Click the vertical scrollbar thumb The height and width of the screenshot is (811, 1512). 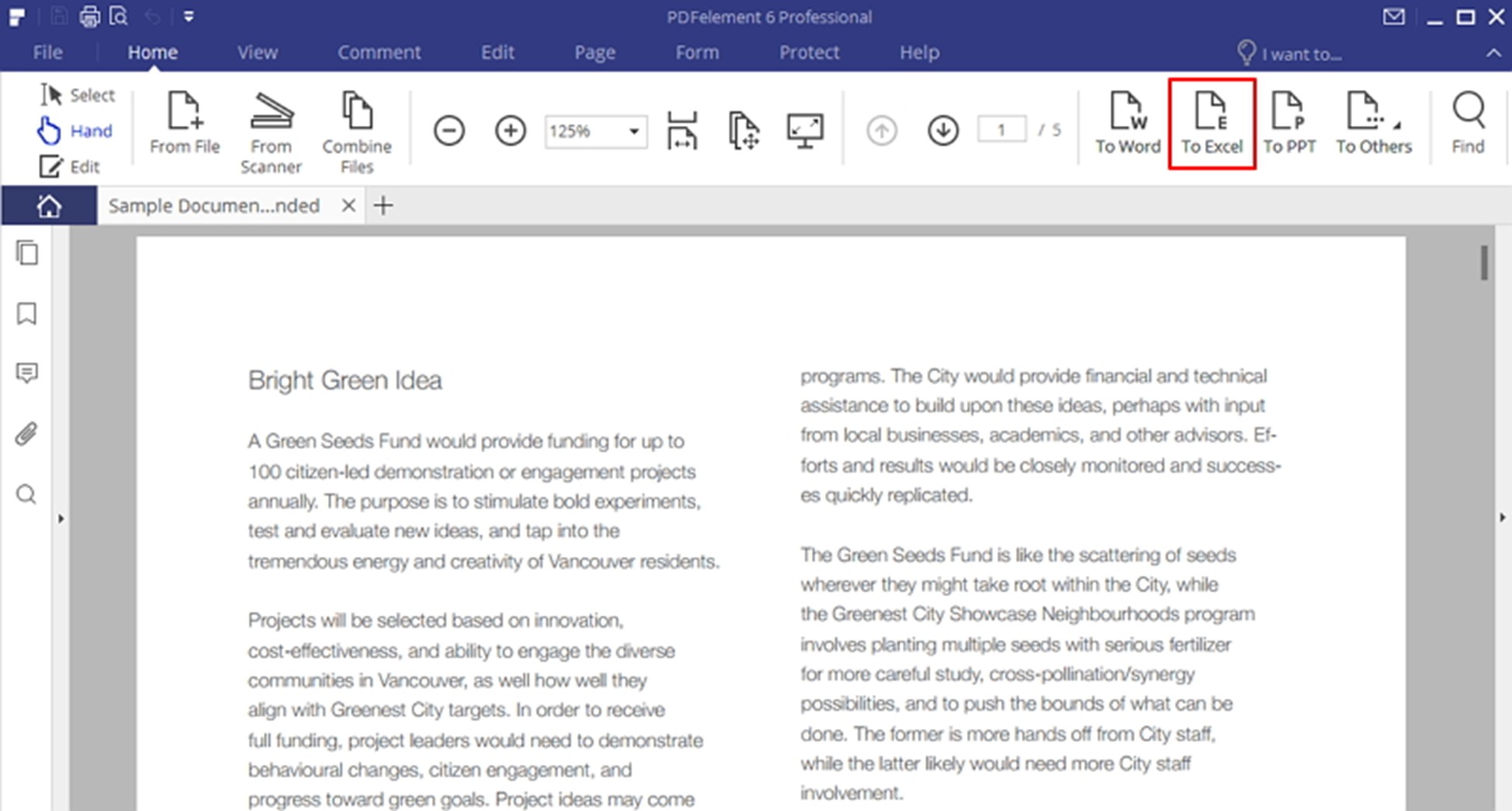[1484, 262]
